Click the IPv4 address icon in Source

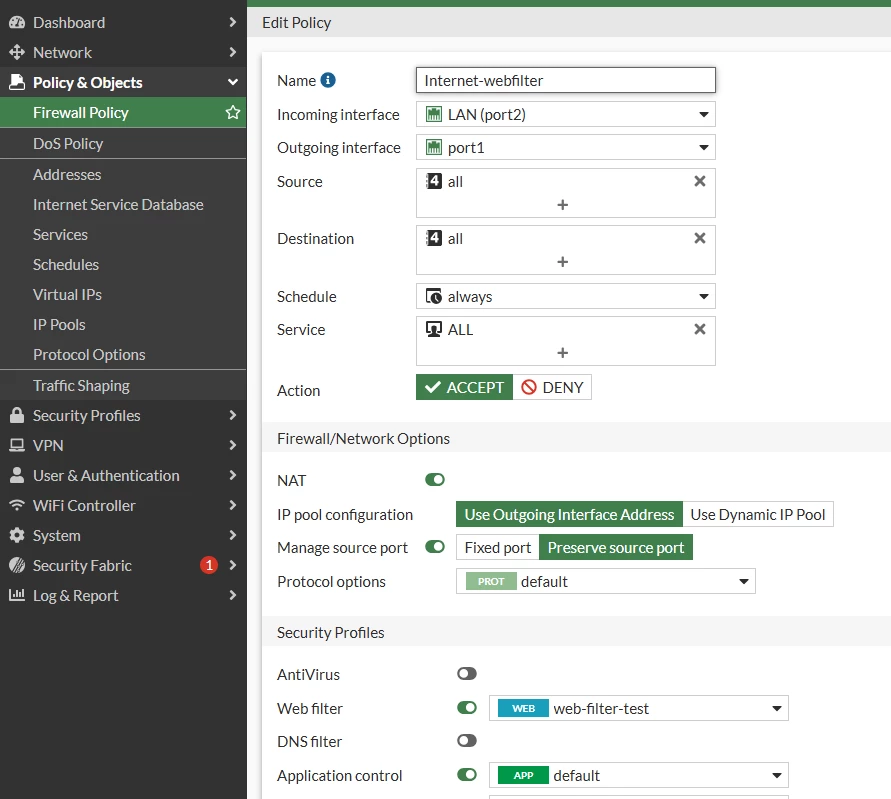point(434,181)
